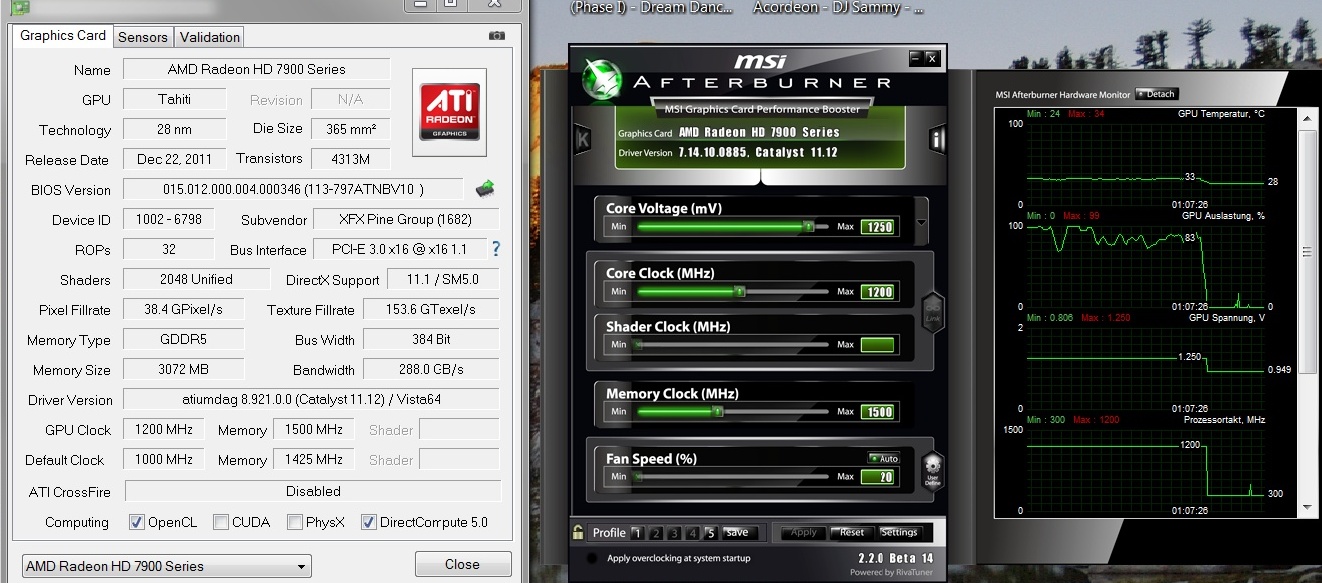Click the Driver Version field in GPU-Z

(311, 399)
